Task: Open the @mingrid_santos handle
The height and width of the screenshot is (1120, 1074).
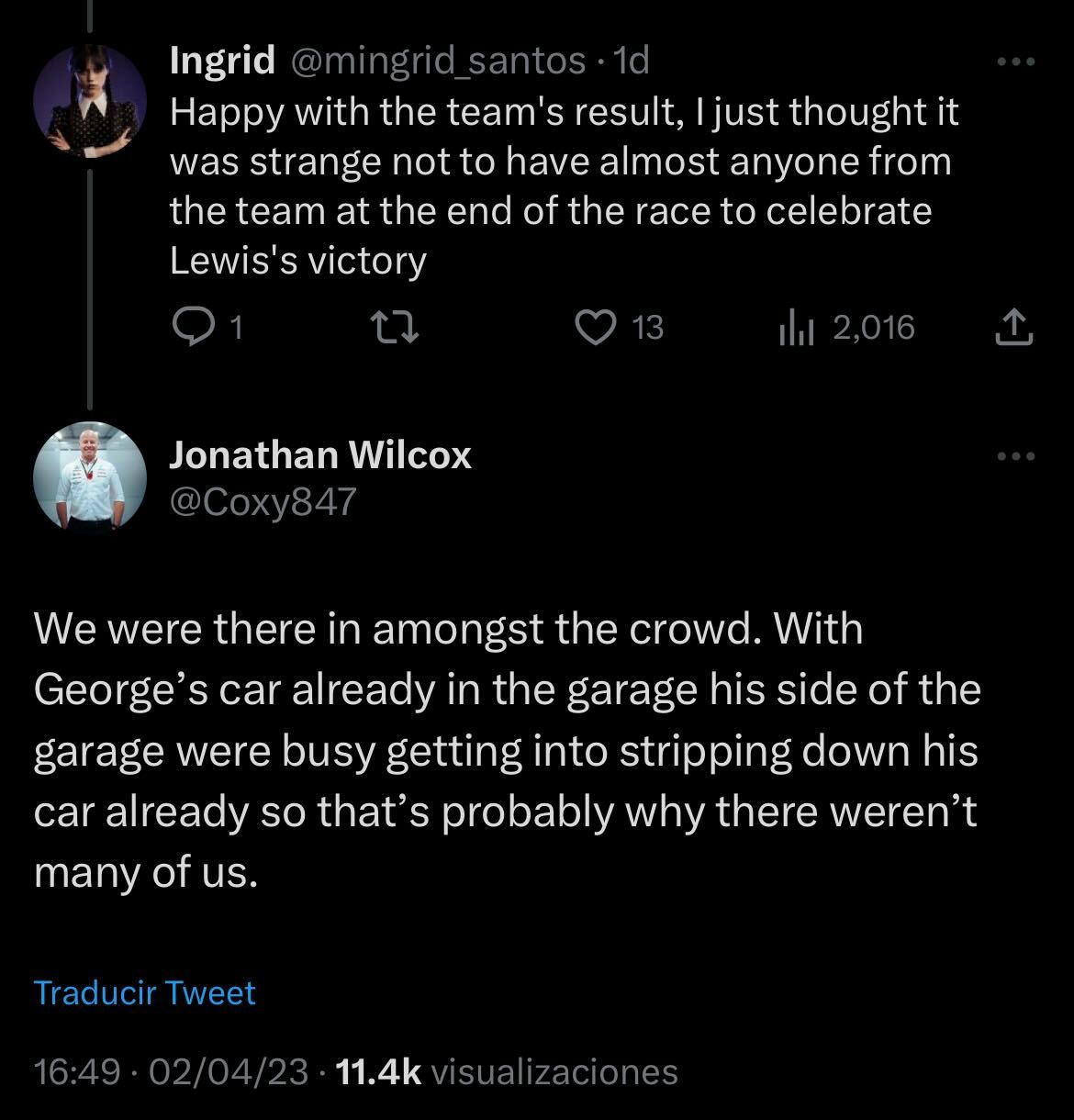Action: tap(438, 62)
